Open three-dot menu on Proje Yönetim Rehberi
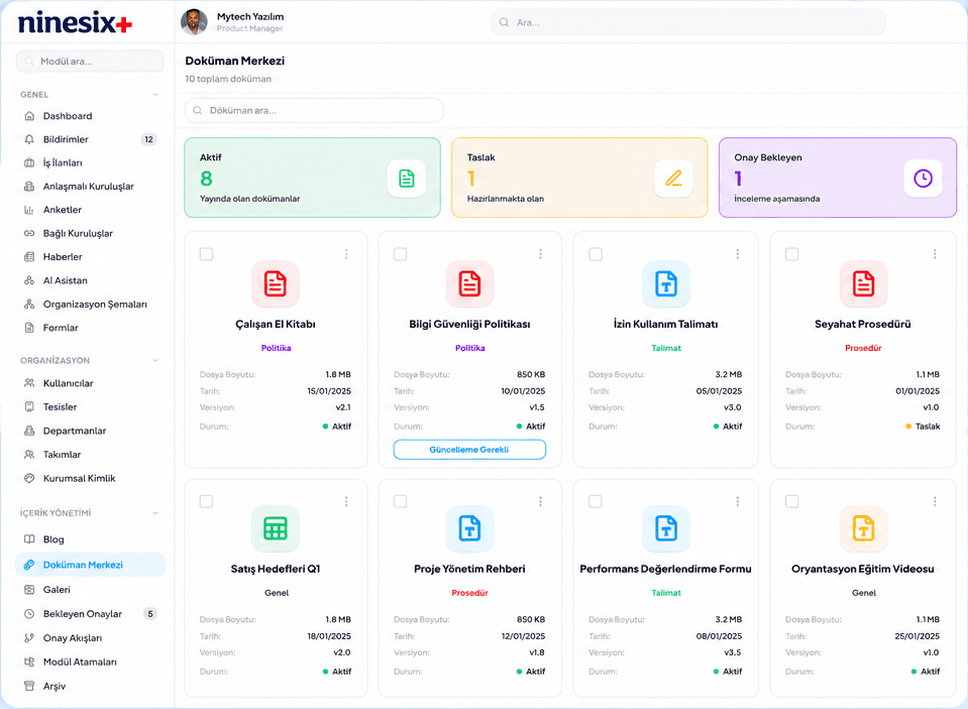The height and width of the screenshot is (709, 968). click(540, 501)
